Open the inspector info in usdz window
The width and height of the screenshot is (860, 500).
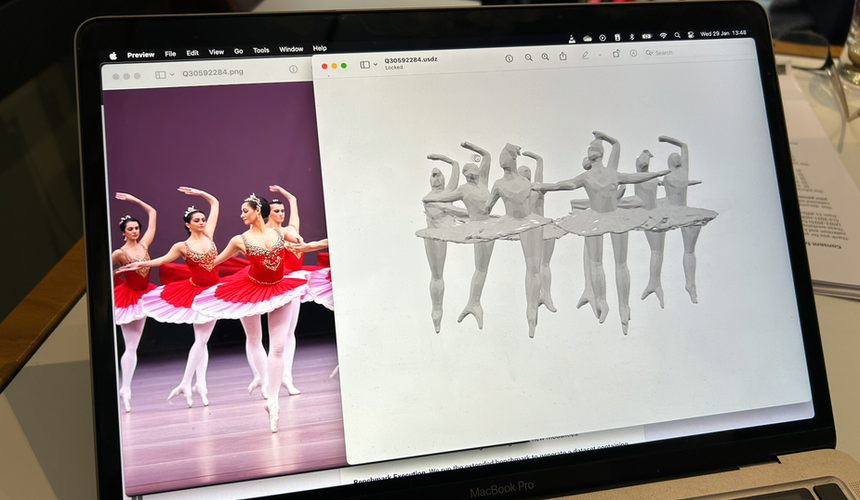pos(509,58)
